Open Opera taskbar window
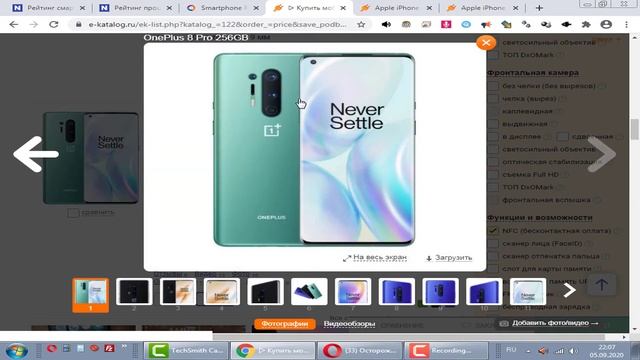The image size is (640, 360). 360,350
